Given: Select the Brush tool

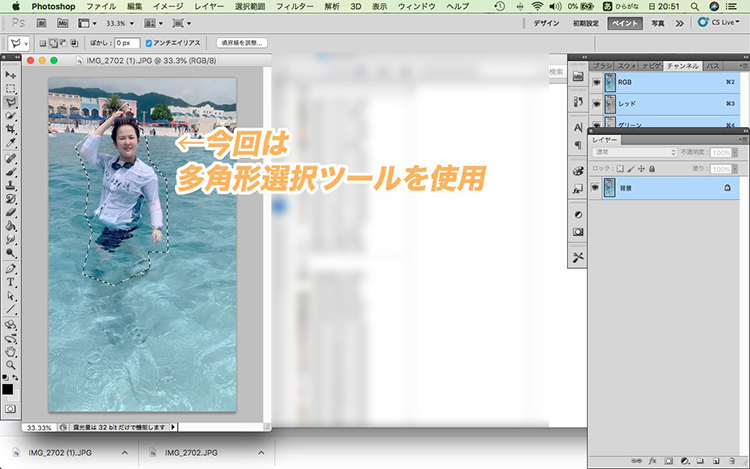Looking at the screenshot, I should coord(11,172).
